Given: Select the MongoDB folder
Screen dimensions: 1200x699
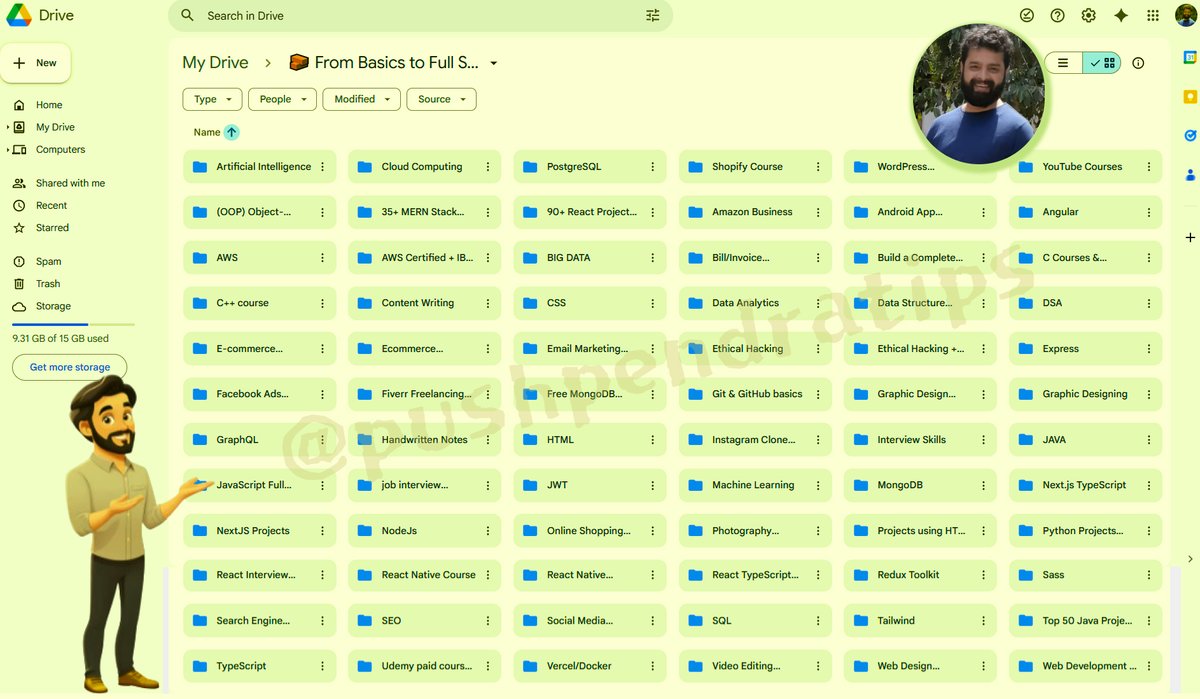Looking at the screenshot, I should (920, 485).
